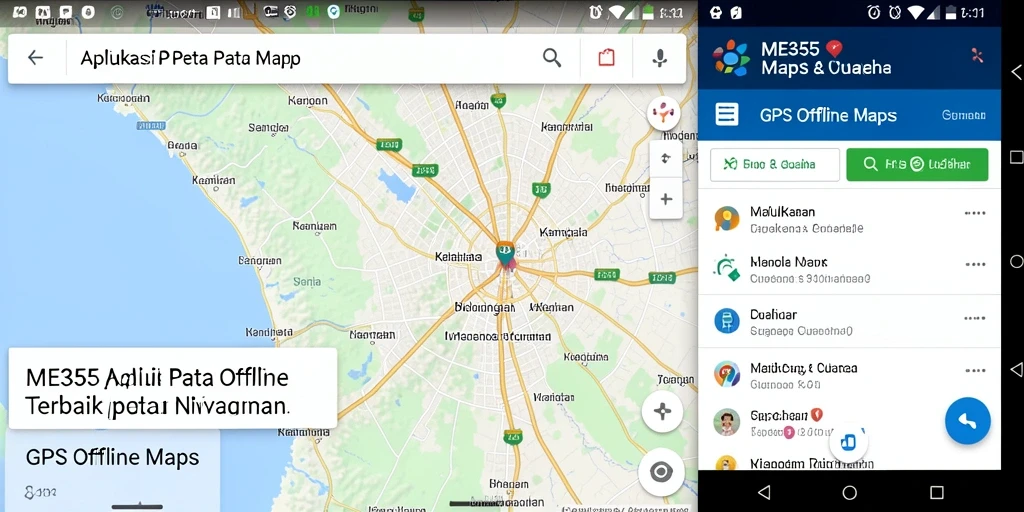Open the Cualiar list item

pos(849,321)
